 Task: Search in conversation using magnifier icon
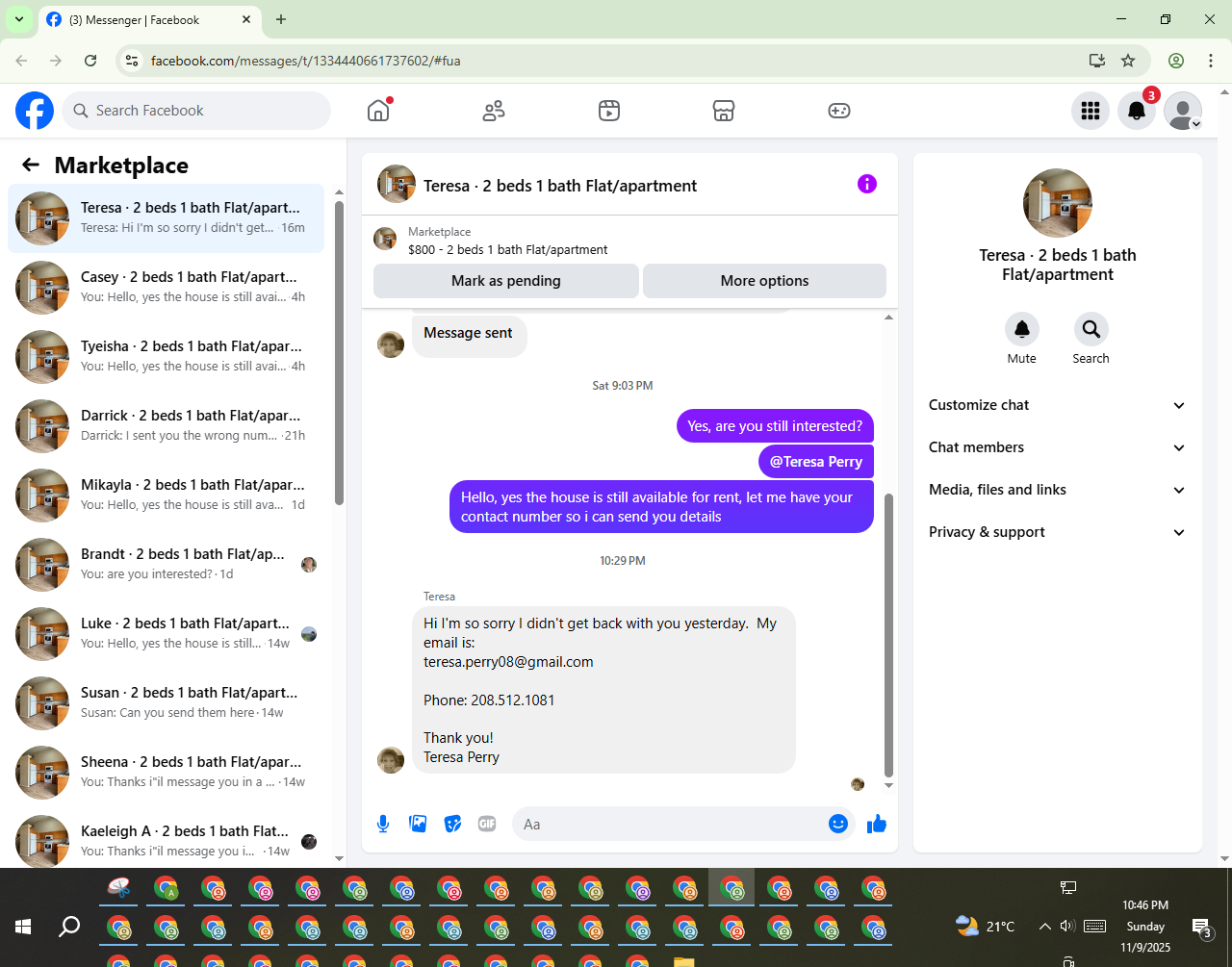(x=1091, y=329)
